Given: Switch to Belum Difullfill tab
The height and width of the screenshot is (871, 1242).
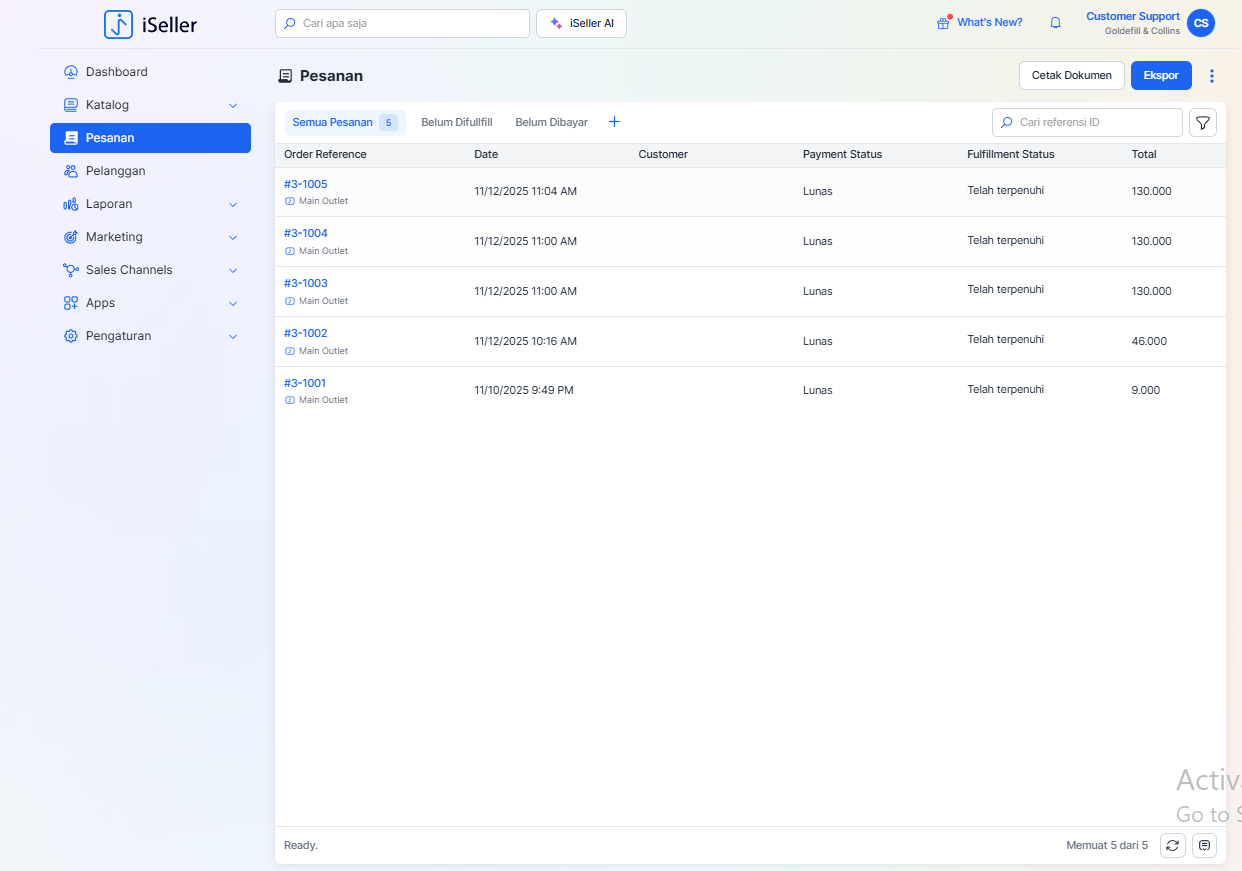Looking at the screenshot, I should pos(456,122).
